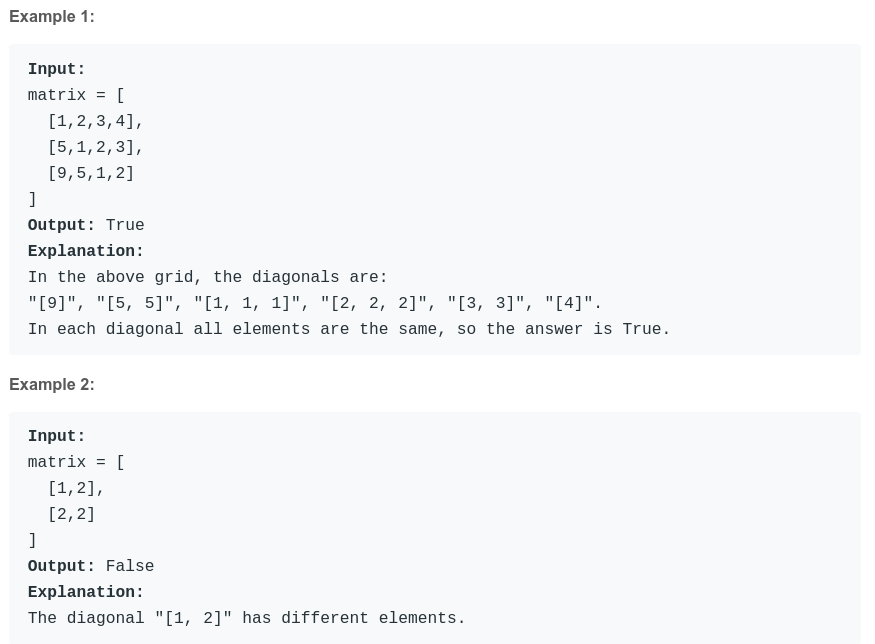Click the "matrix = [" line in Example 2
Screen dimensions: 875x644
point(76,462)
